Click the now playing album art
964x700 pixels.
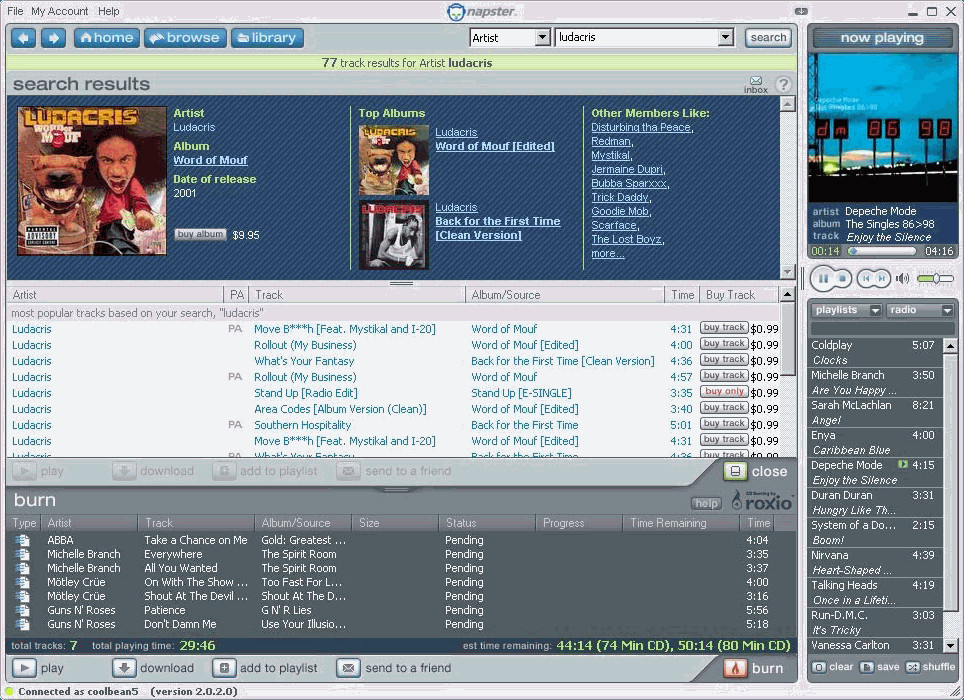882,128
